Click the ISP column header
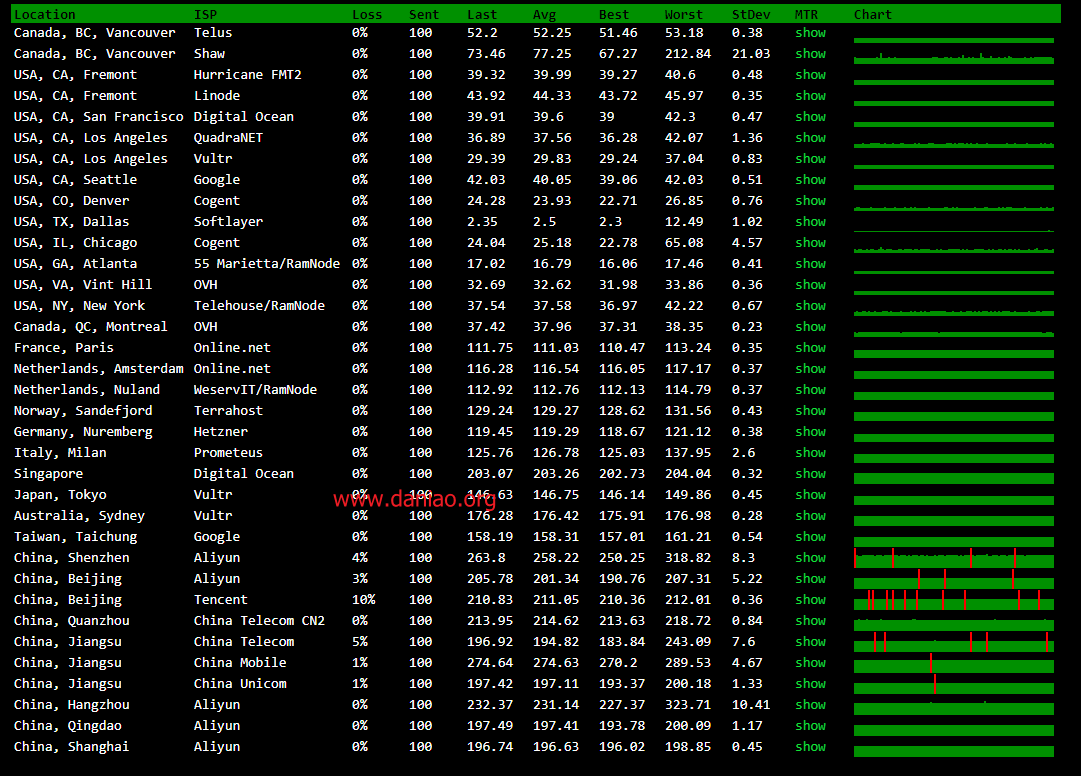The width and height of the screenshot is (1081, 776). coord(205,14)
